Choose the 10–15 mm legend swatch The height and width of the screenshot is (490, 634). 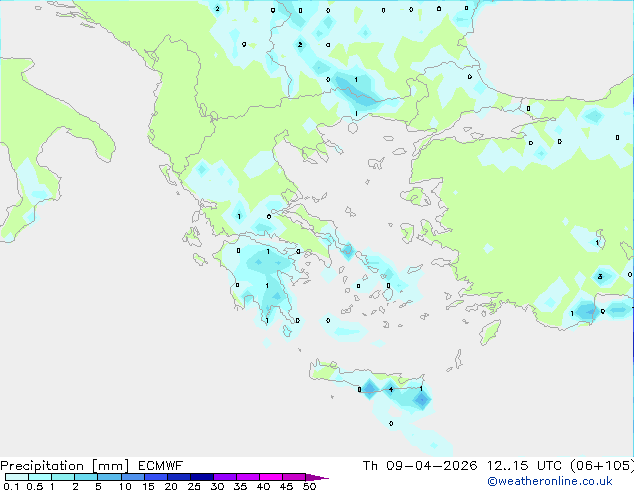(132, 477)
